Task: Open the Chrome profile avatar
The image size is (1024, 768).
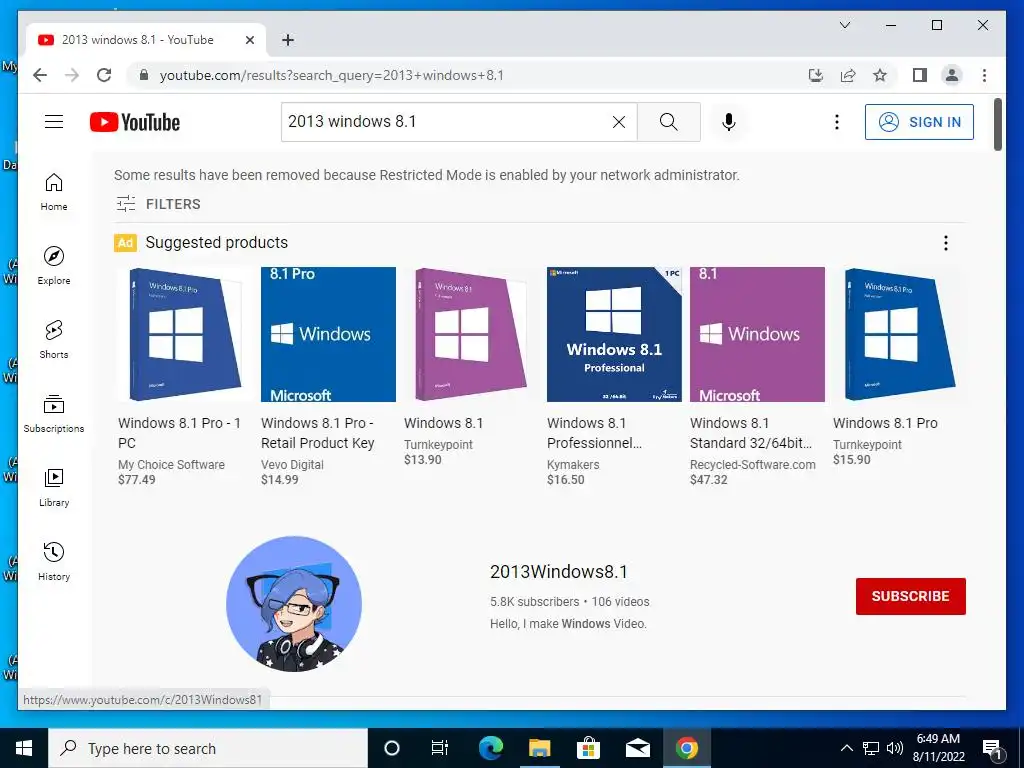Action: [x=952, y=75]
